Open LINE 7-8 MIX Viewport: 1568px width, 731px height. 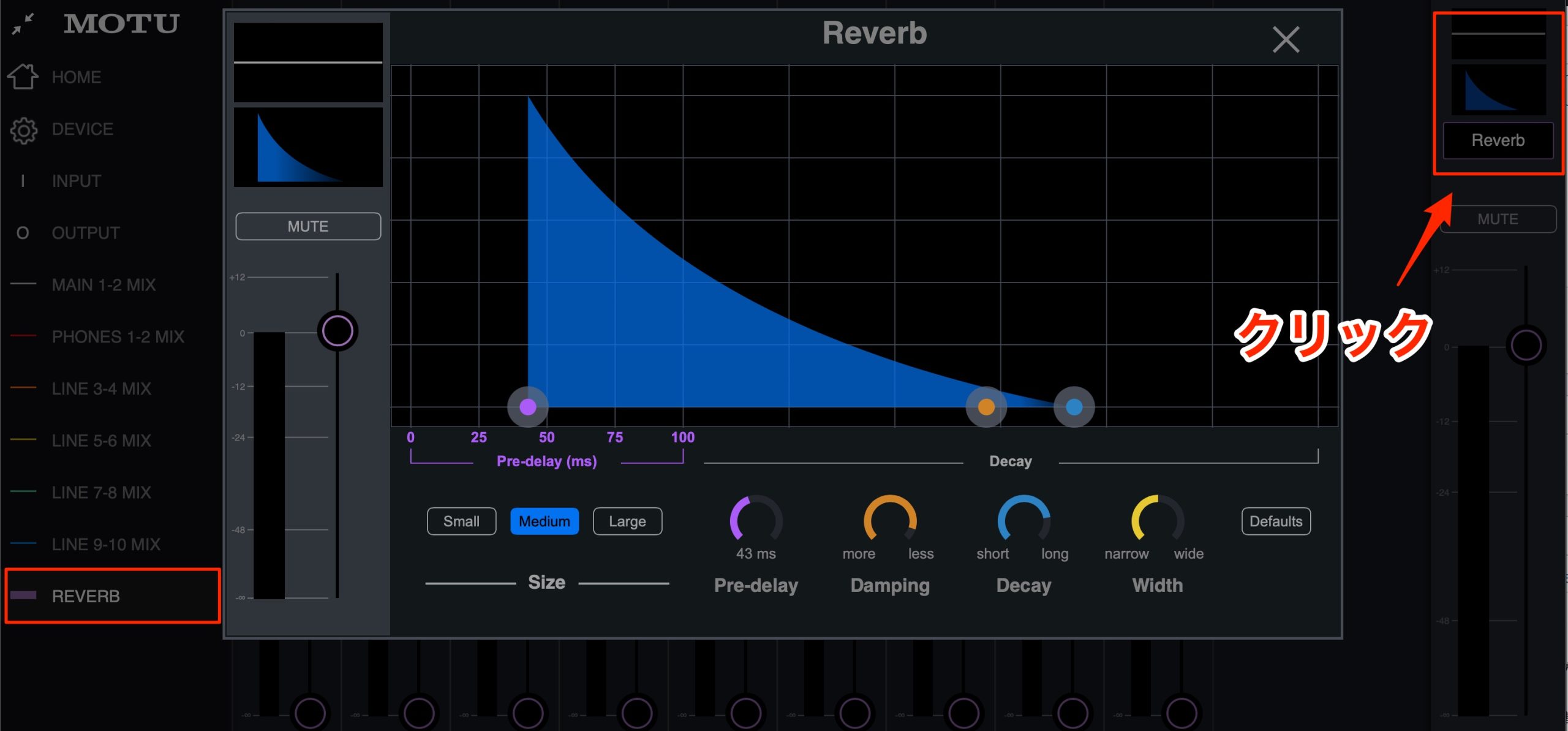[x=101, y=493]
